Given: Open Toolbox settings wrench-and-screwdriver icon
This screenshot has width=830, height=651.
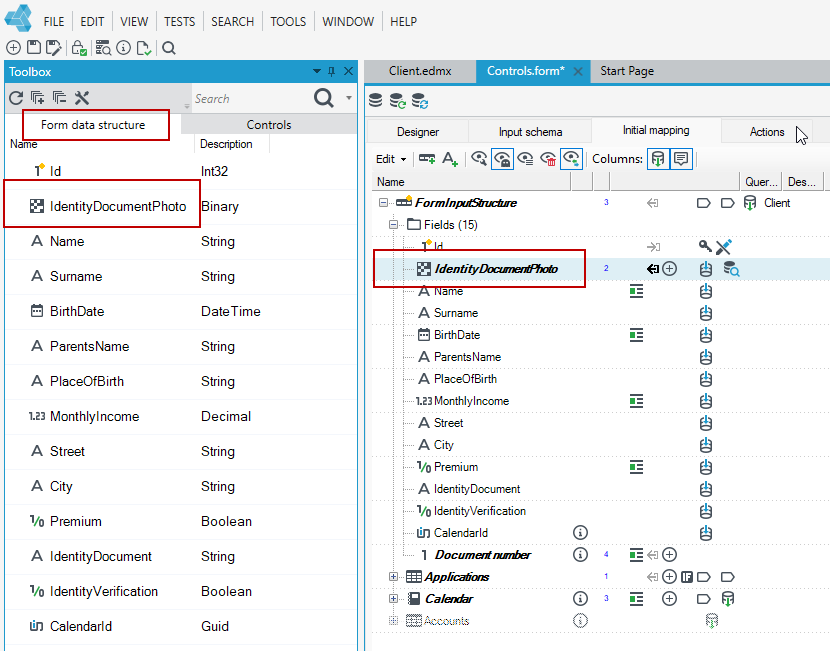Looking at the screenshot, I should click(82, 98).
